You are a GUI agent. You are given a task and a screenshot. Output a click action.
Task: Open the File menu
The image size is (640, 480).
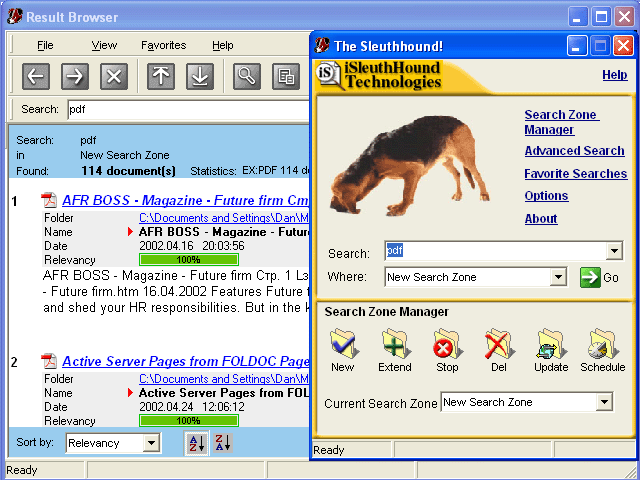point(45,45)
